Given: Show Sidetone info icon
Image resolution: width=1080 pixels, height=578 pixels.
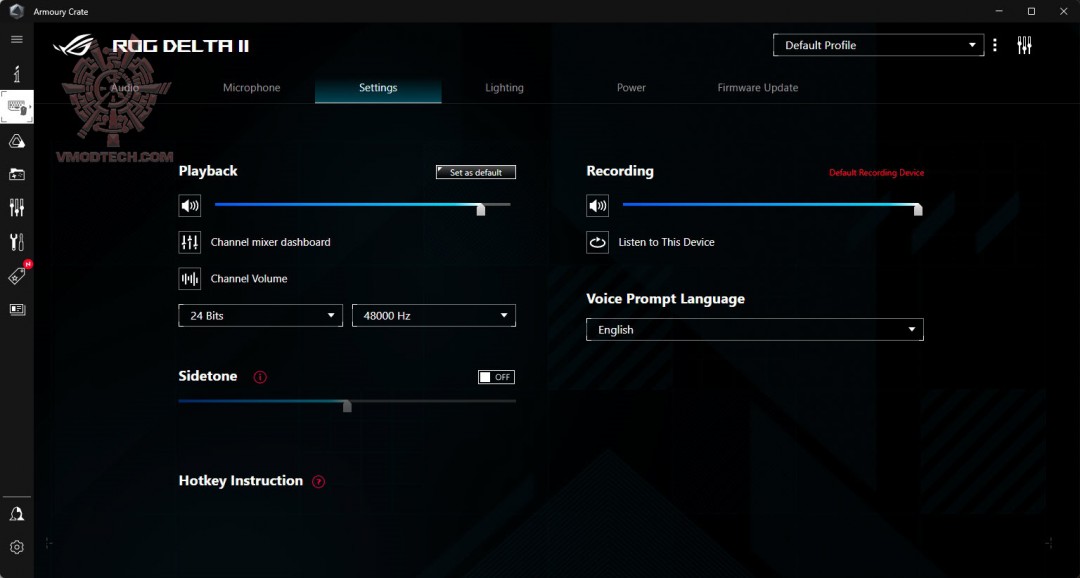Looking at the screenshot, I should pyautogui.click(x=260, y=377).
